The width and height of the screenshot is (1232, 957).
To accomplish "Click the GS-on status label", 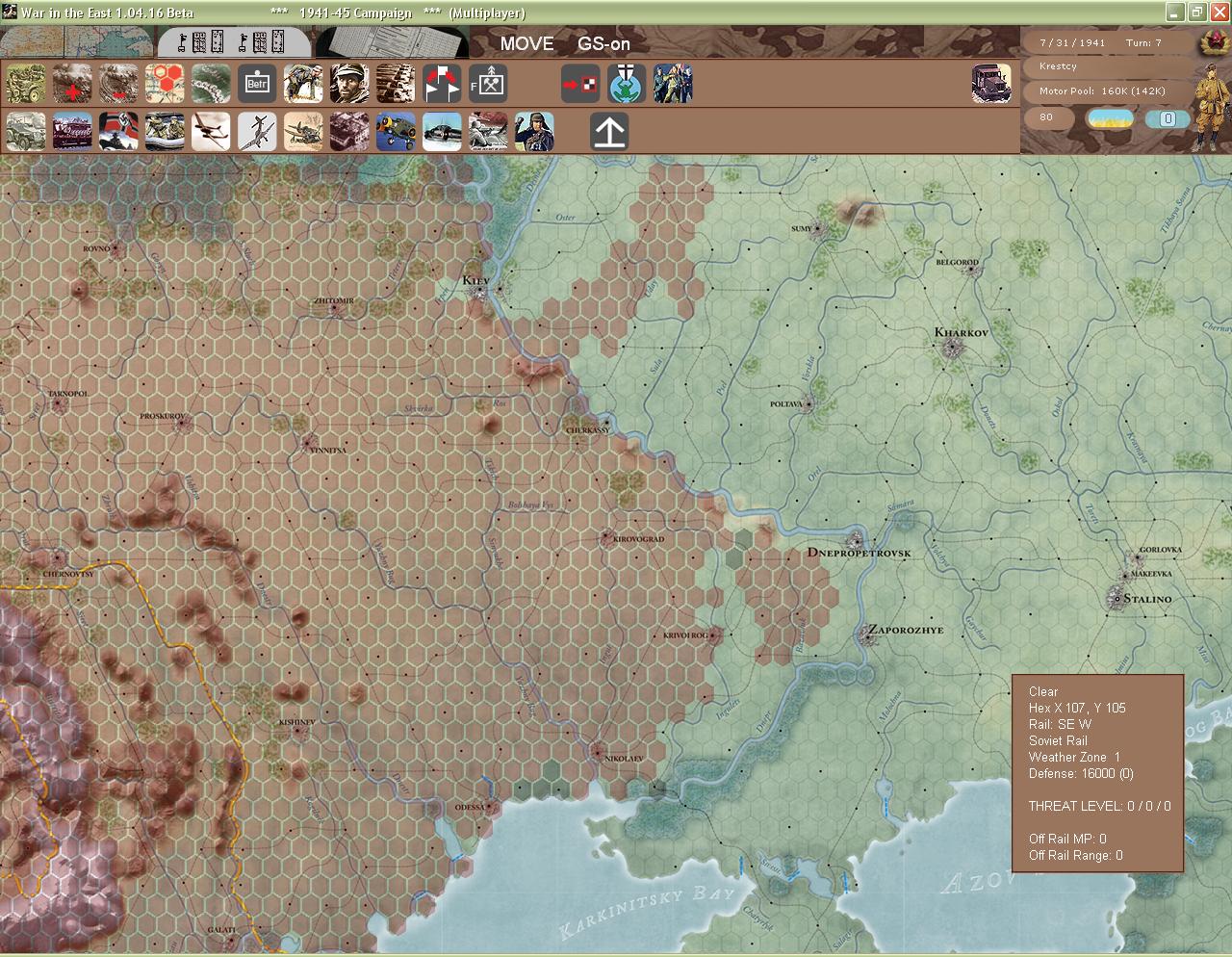I will pos(603,43).
